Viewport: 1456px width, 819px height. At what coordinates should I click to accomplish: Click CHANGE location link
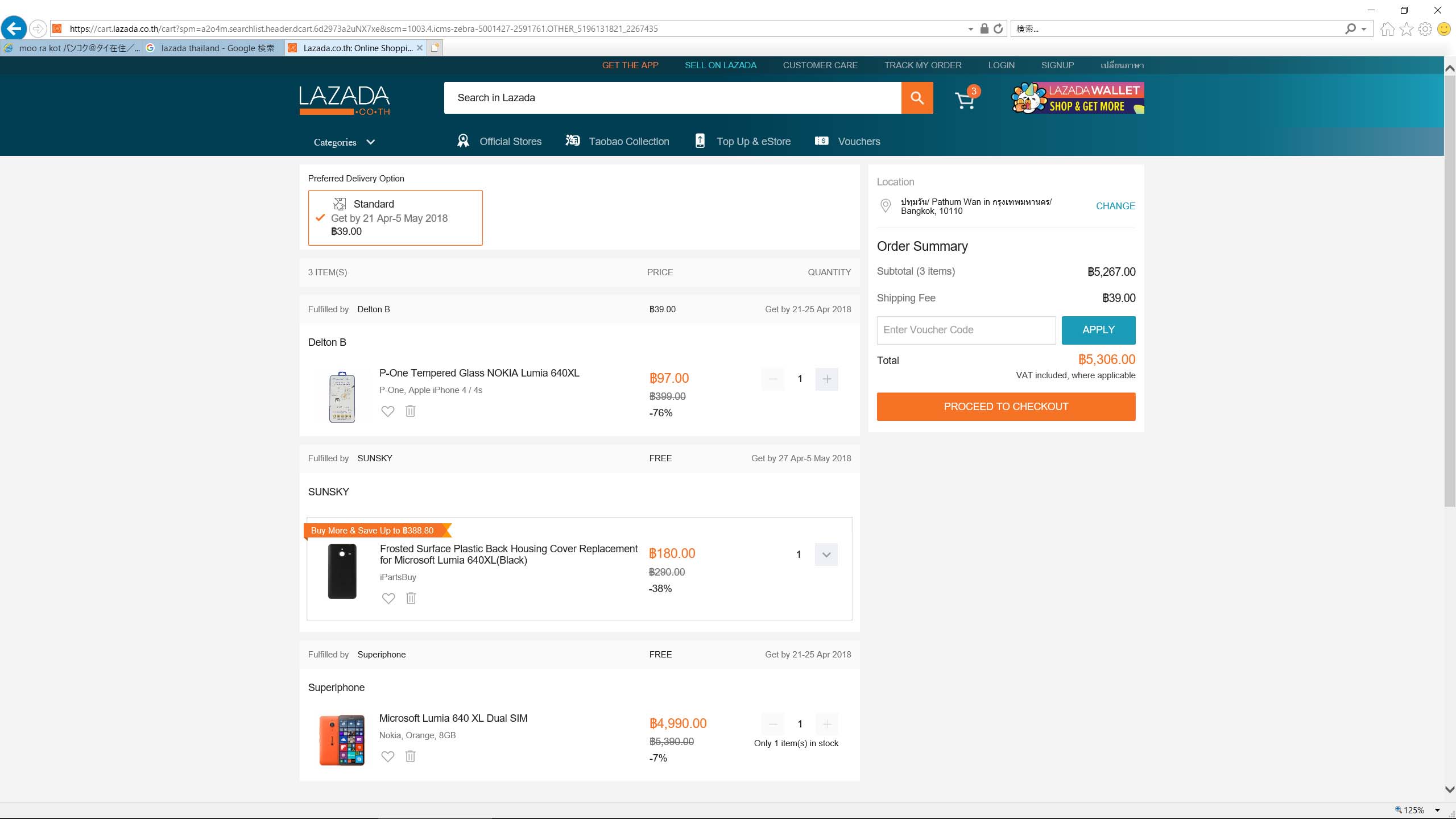click(x=1115, y=206)
